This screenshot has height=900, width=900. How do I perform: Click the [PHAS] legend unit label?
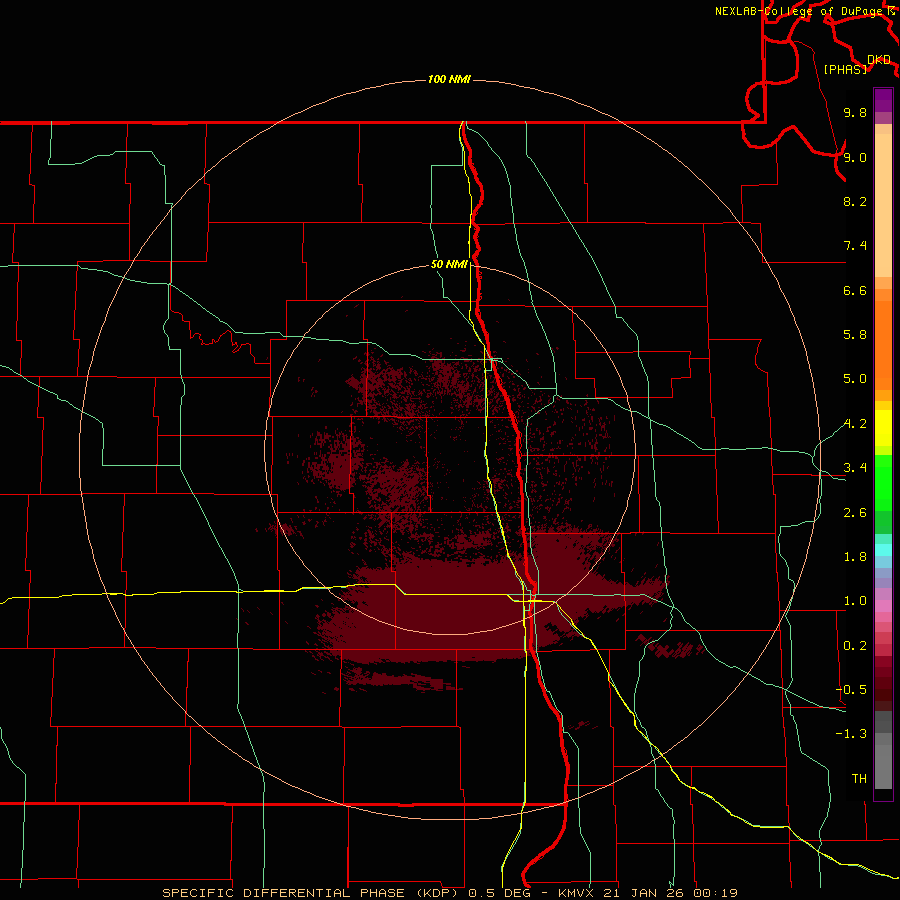(845, 69)
